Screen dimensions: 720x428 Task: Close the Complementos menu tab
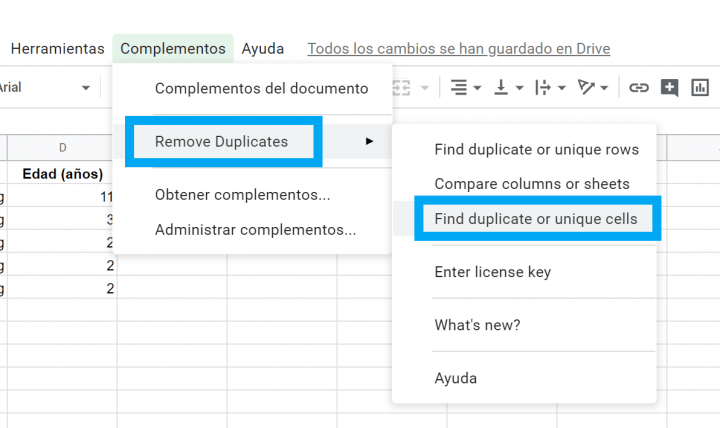[x=173, y=49]
